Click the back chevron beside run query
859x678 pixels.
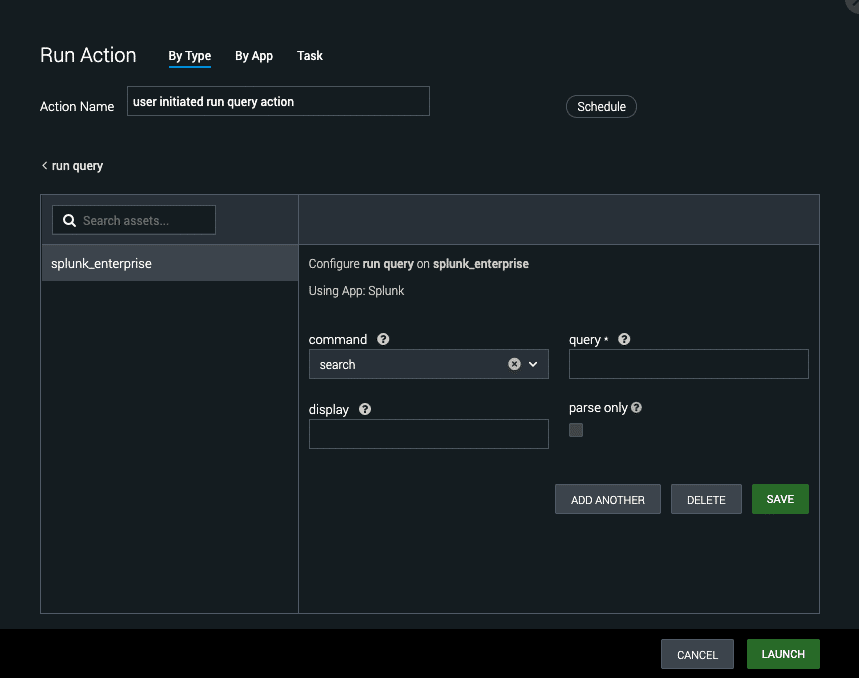tap(44, 165)
